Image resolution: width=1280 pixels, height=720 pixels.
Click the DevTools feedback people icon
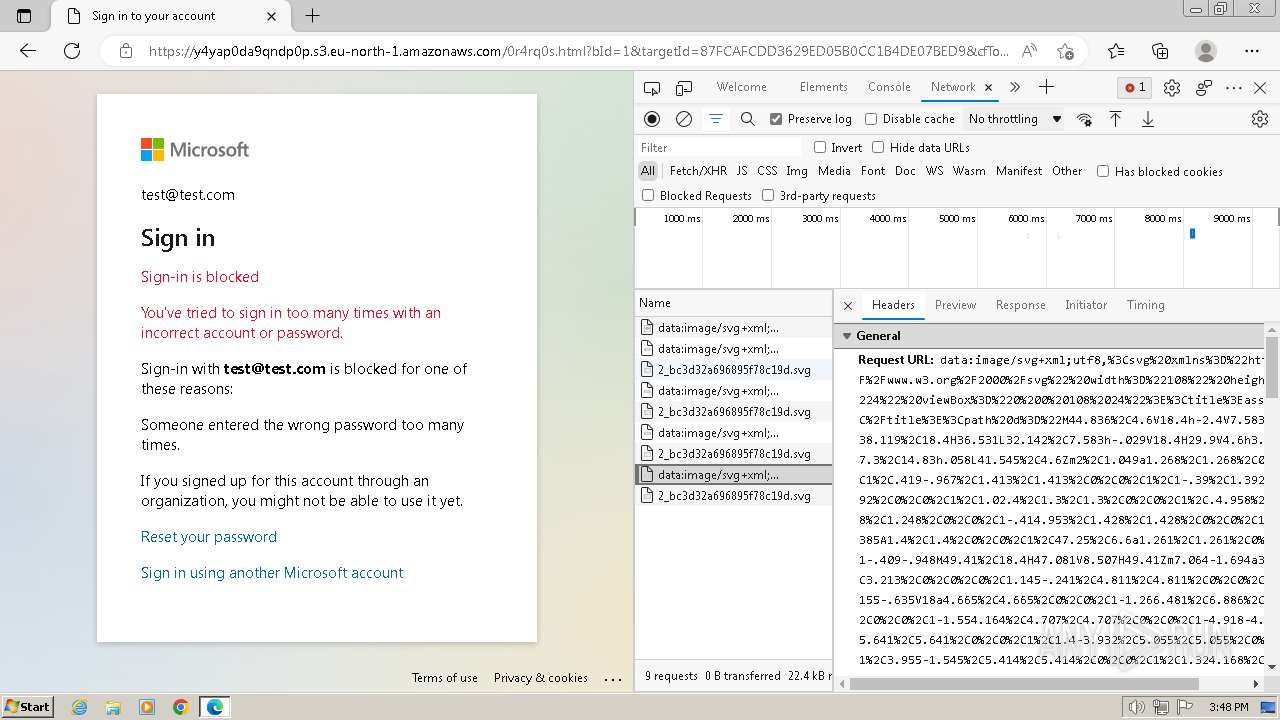pyautogui.click(x=1204, y=88)
